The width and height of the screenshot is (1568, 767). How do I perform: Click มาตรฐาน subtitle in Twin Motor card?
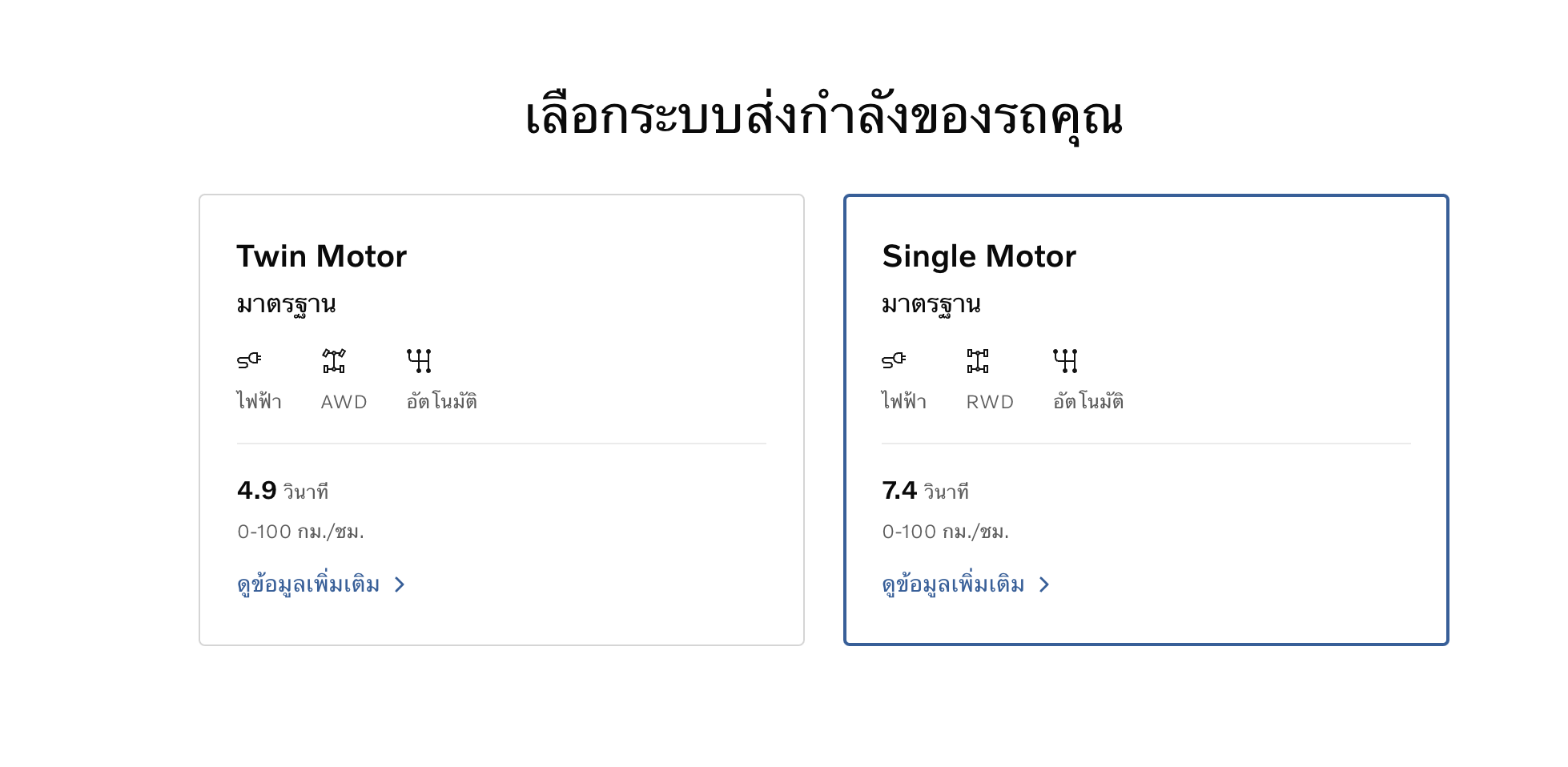(286, 305)
